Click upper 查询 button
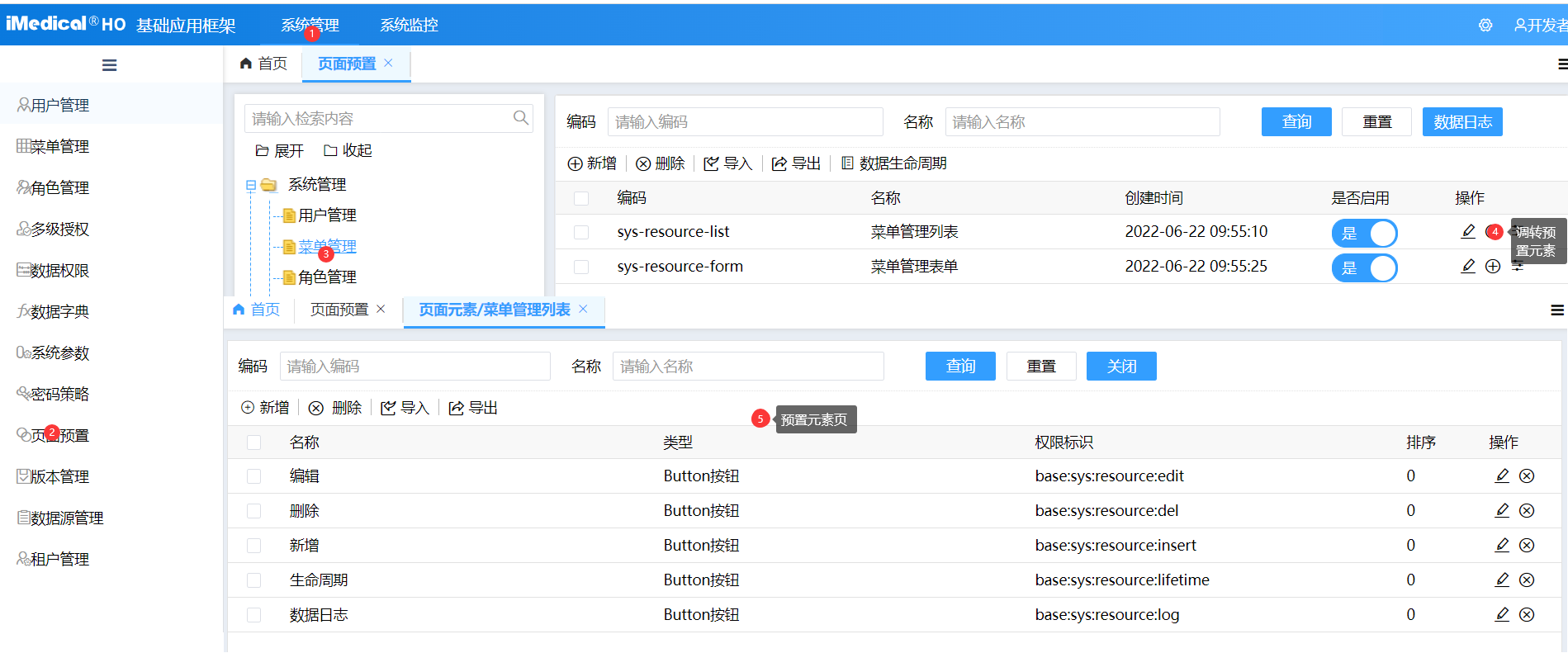This screenshot has width=1568, height=653. click(x=1296, y=122)
